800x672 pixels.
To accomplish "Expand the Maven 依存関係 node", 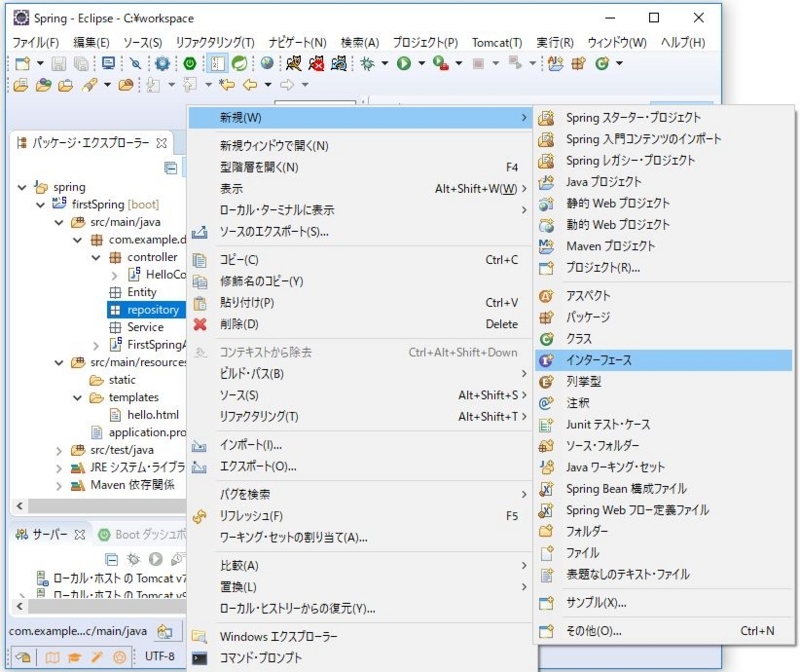I will tap(59, 486).
